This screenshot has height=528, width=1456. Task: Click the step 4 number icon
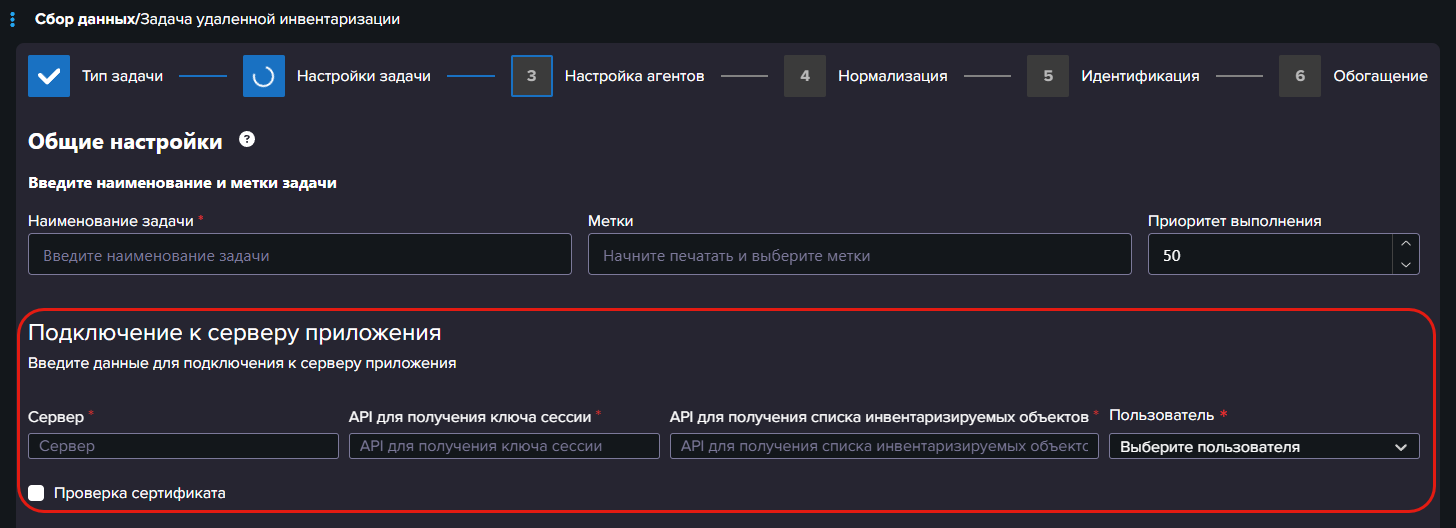point(804,76)
